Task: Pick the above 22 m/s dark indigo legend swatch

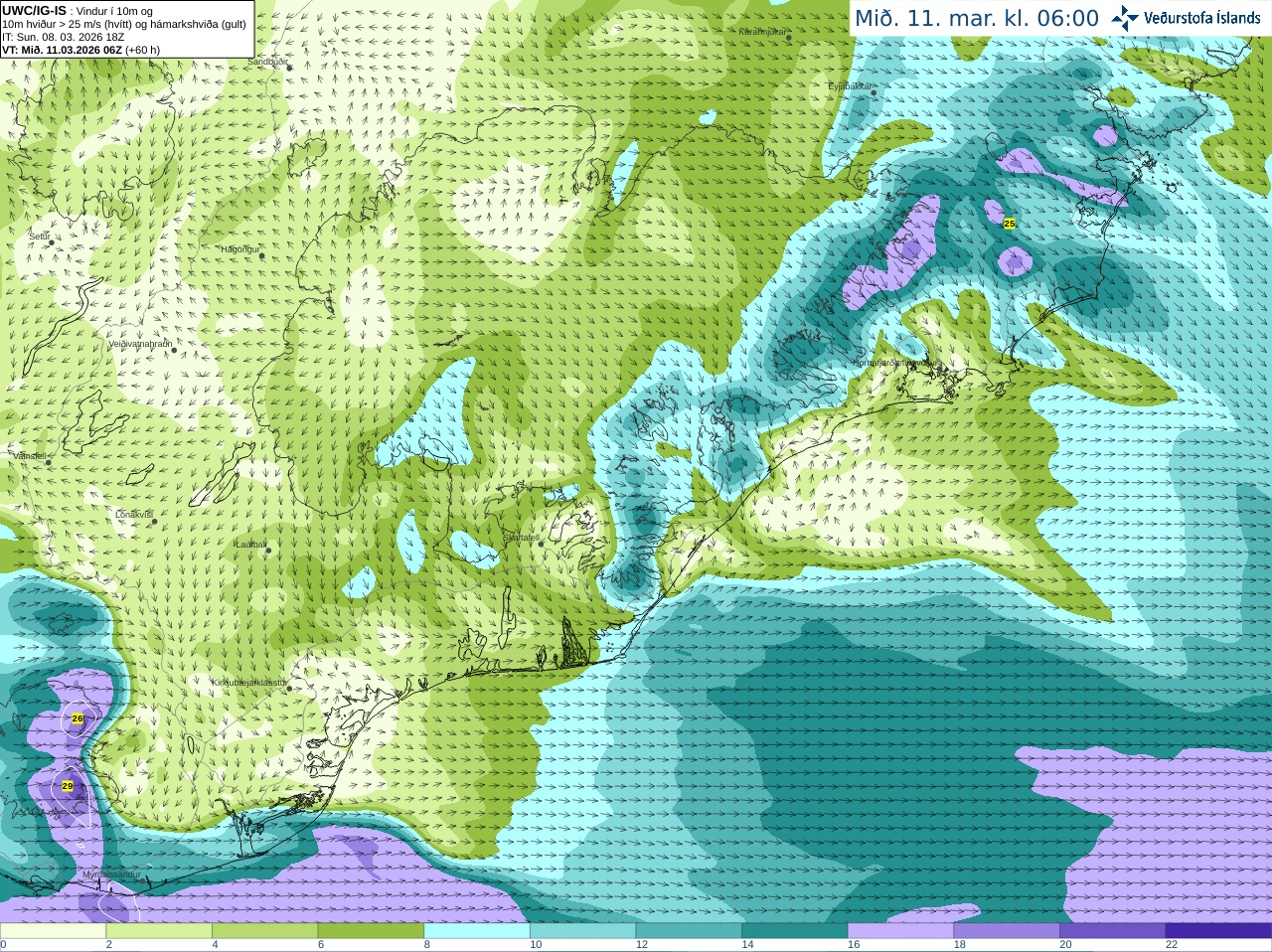Action: [x=1218, y=930]
